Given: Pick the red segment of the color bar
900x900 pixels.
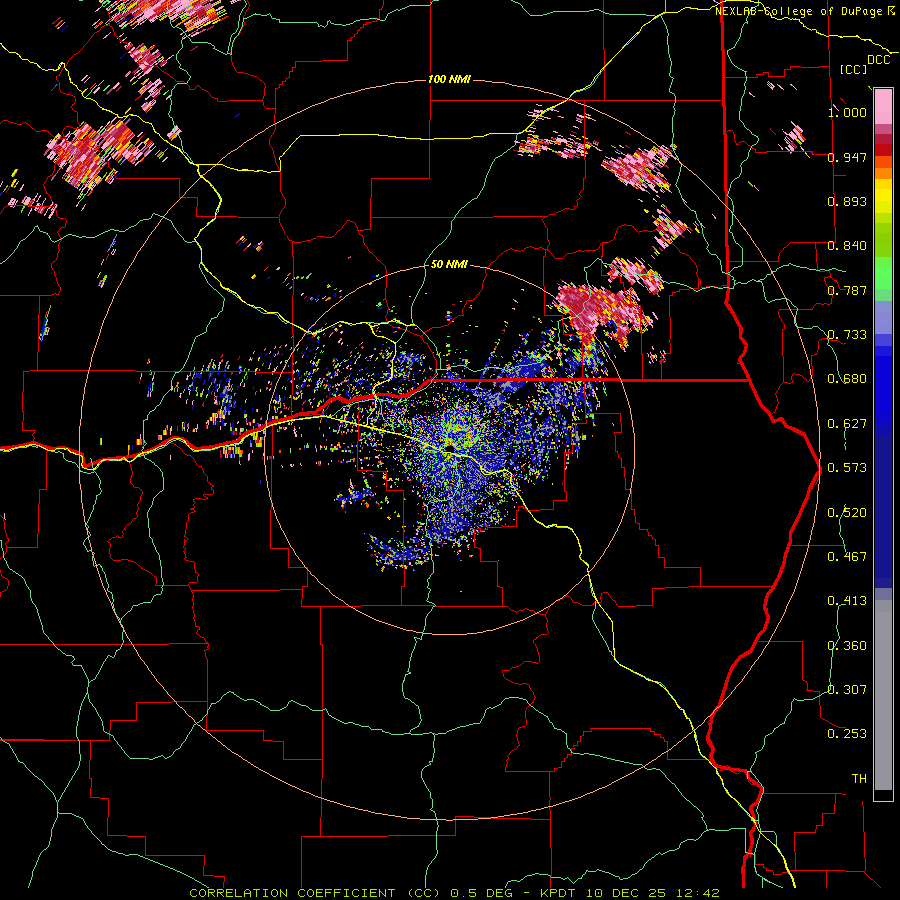Looking at the screenshot, I should [883, 150].
